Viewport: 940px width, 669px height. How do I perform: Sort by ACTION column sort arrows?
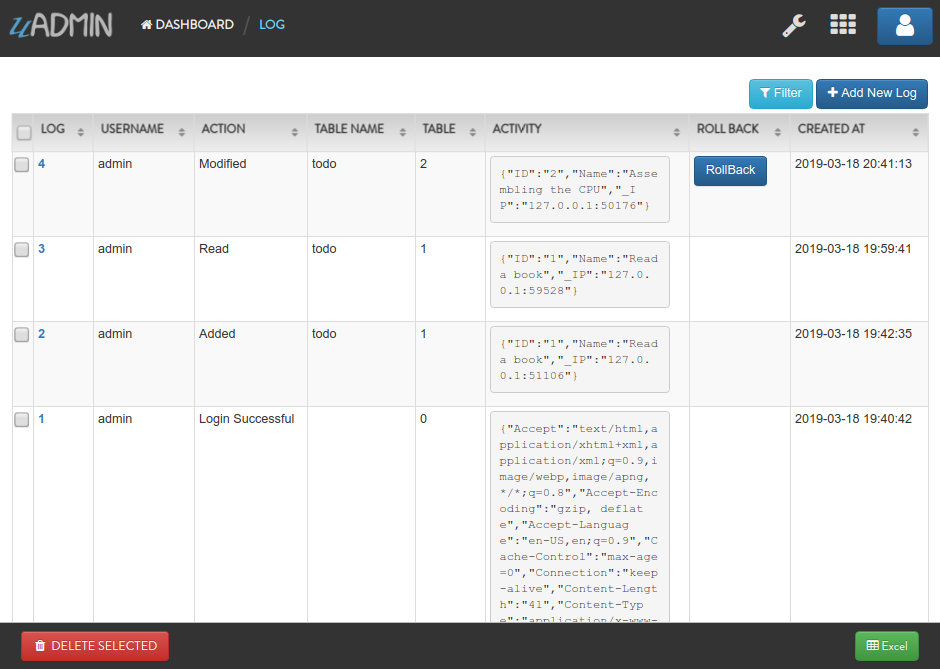(294, 132)
